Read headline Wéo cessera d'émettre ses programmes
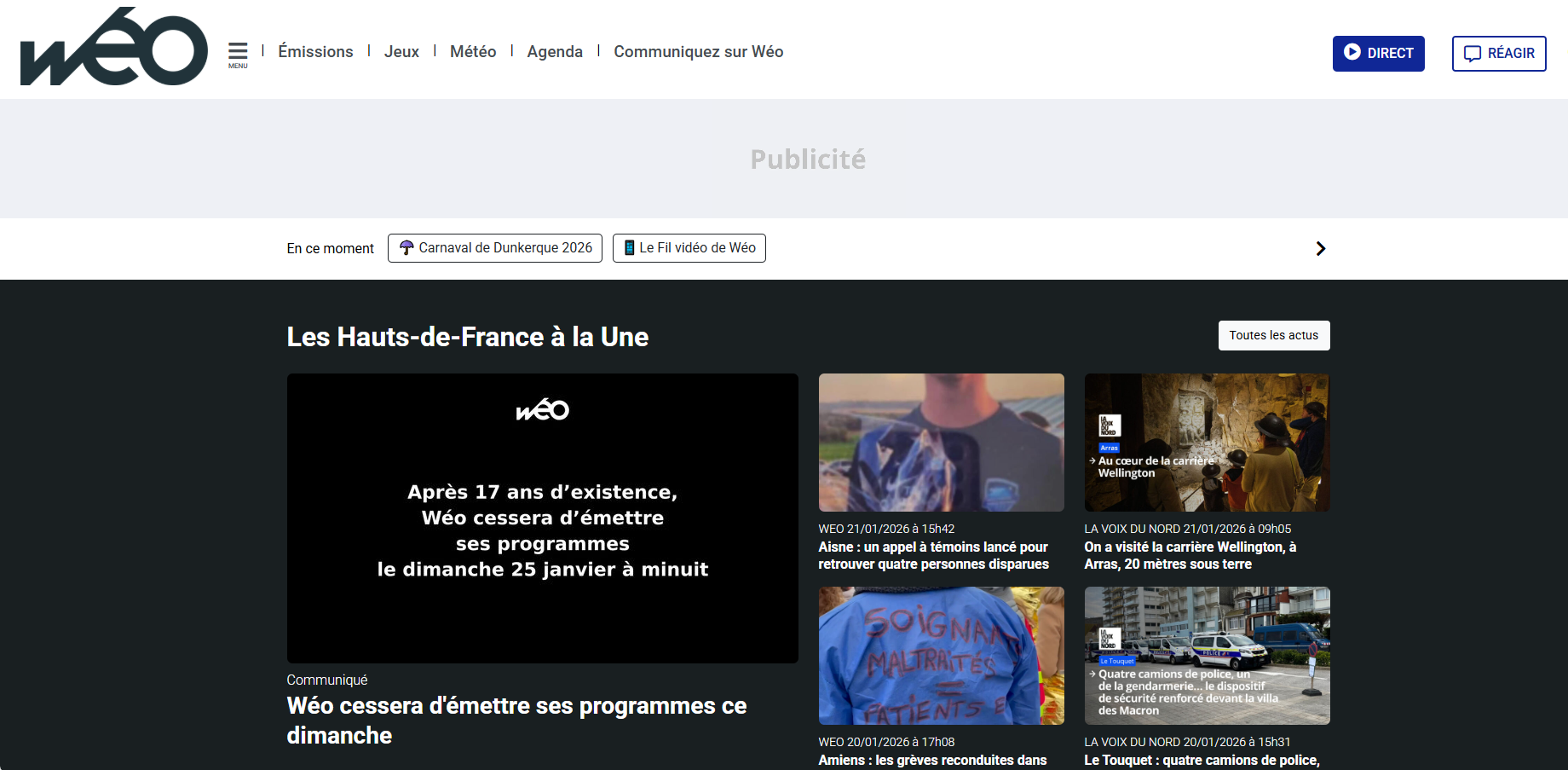Viewport: 1568px width, 770px height. 516,720
